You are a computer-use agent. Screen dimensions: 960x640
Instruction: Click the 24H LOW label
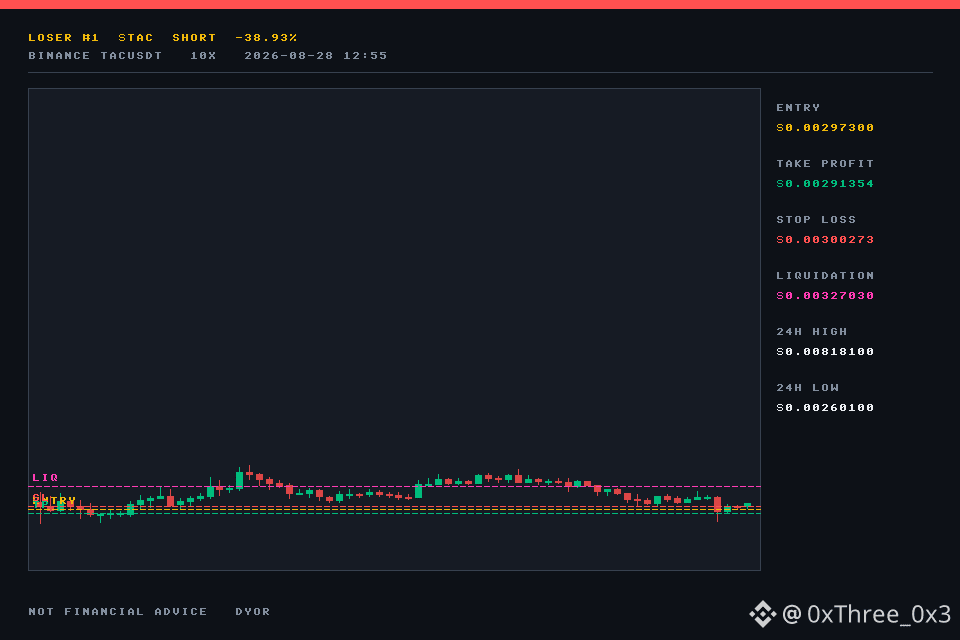[808, 388]
